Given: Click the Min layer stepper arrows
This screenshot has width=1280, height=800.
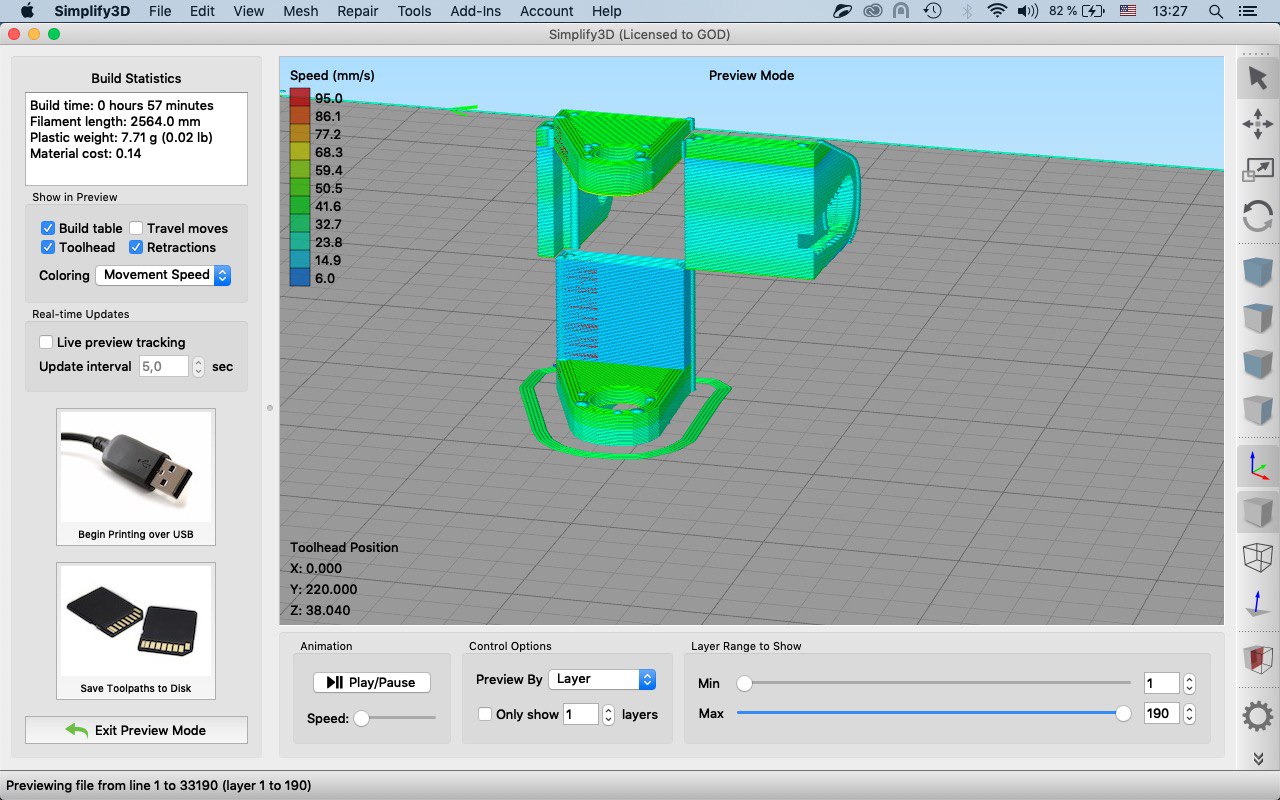Looking at the screenshot, I should click(x=1189, y=684).
